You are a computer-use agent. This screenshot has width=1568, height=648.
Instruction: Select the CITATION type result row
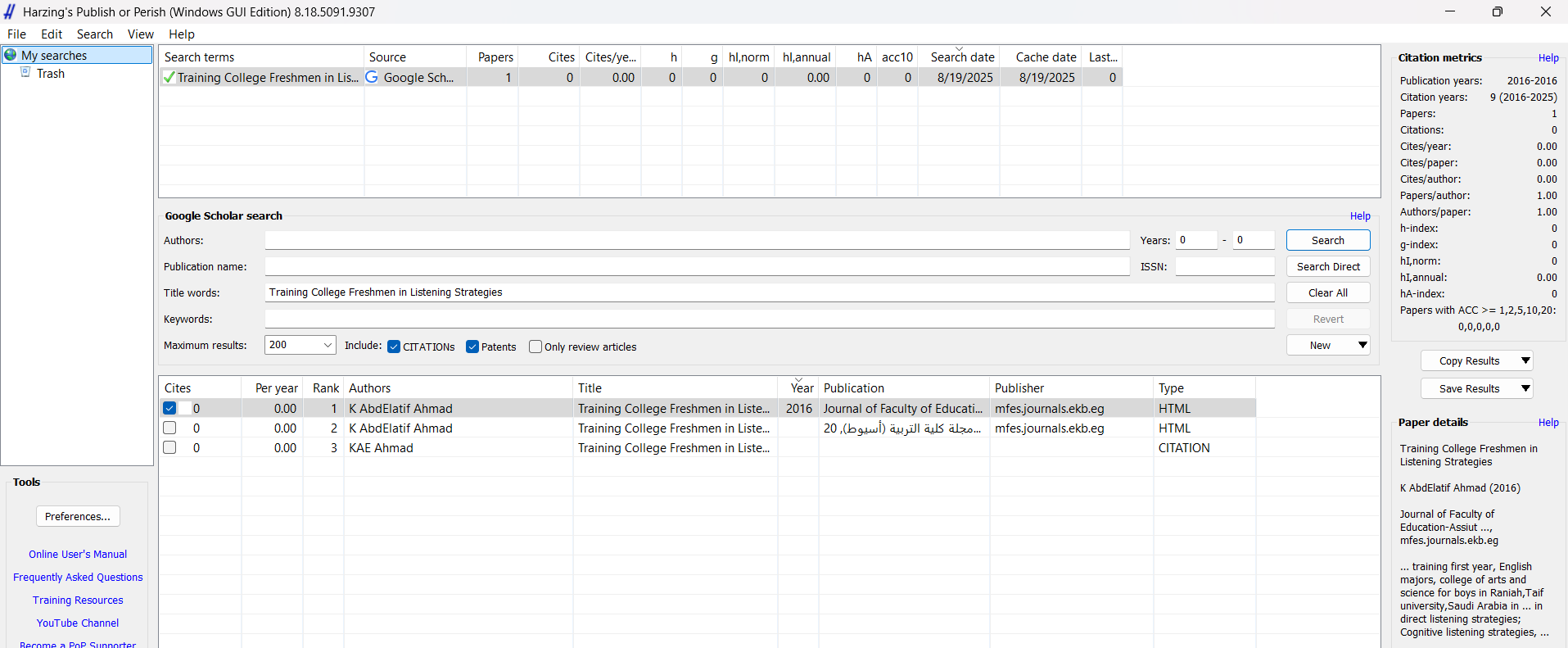pyautogui.click(x=707, y=447)
